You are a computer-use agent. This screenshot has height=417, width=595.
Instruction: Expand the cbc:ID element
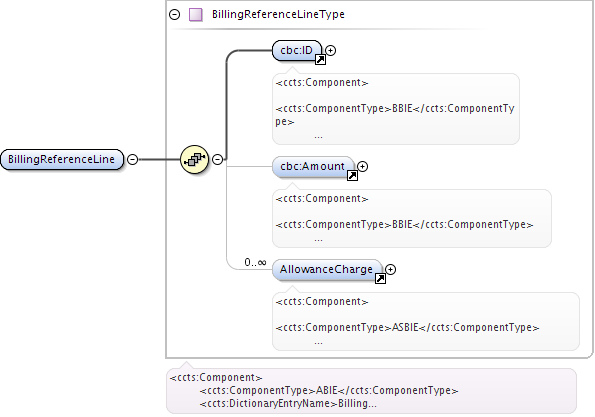click(331, 50)
